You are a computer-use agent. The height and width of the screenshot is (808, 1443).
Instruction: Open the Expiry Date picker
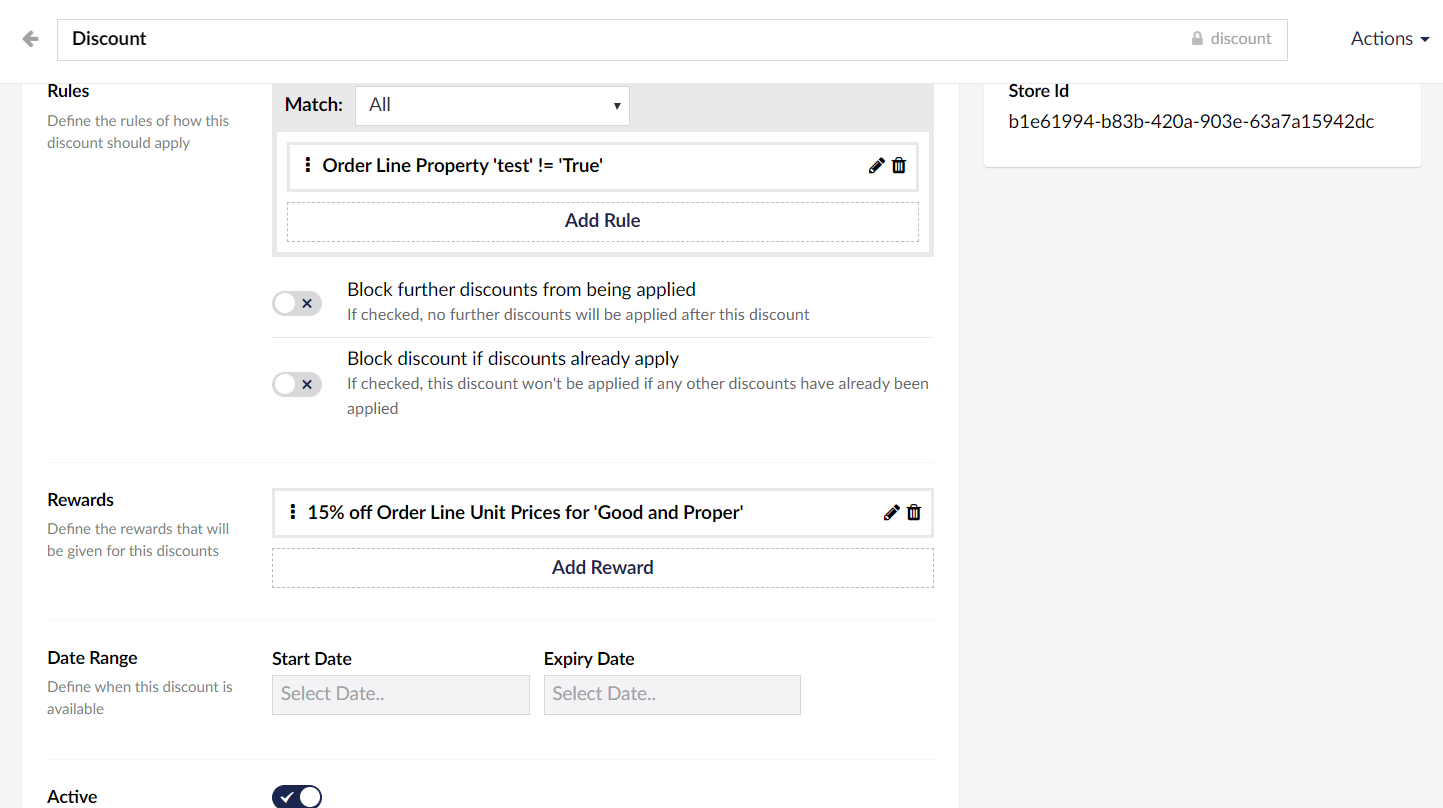672,694
